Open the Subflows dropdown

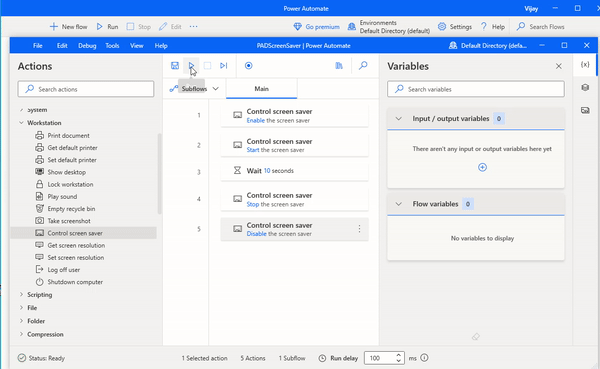[x=194, y=89]
